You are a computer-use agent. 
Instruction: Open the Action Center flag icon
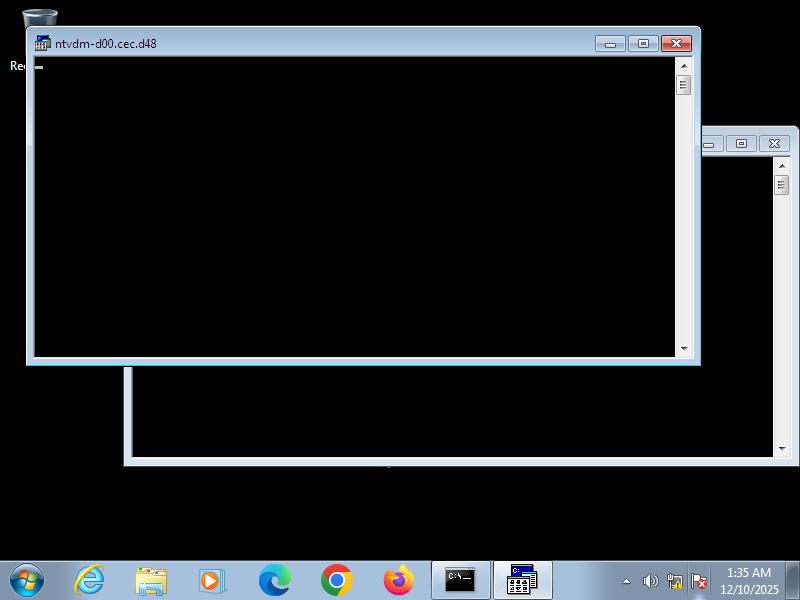(x=699, y=581)
